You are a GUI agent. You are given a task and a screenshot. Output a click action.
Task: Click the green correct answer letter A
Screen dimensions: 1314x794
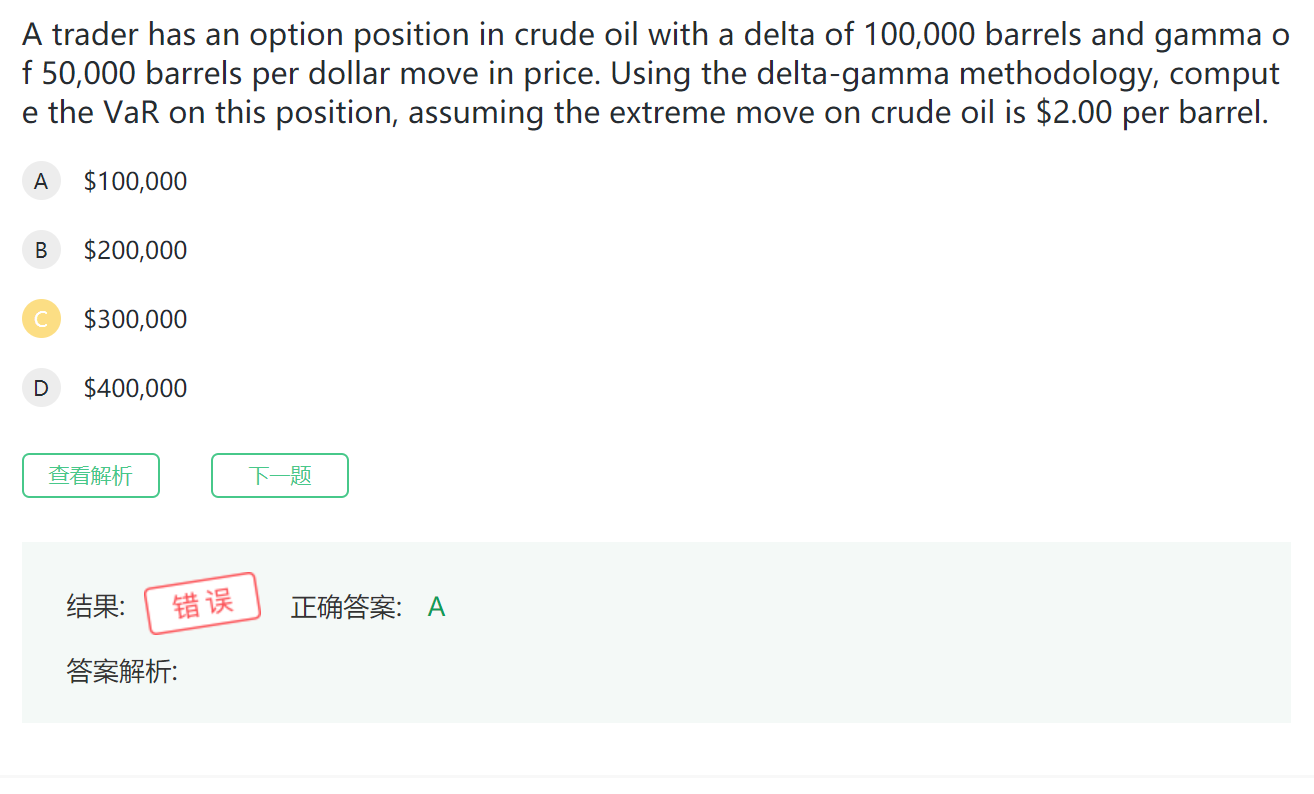tap(436, 607)
